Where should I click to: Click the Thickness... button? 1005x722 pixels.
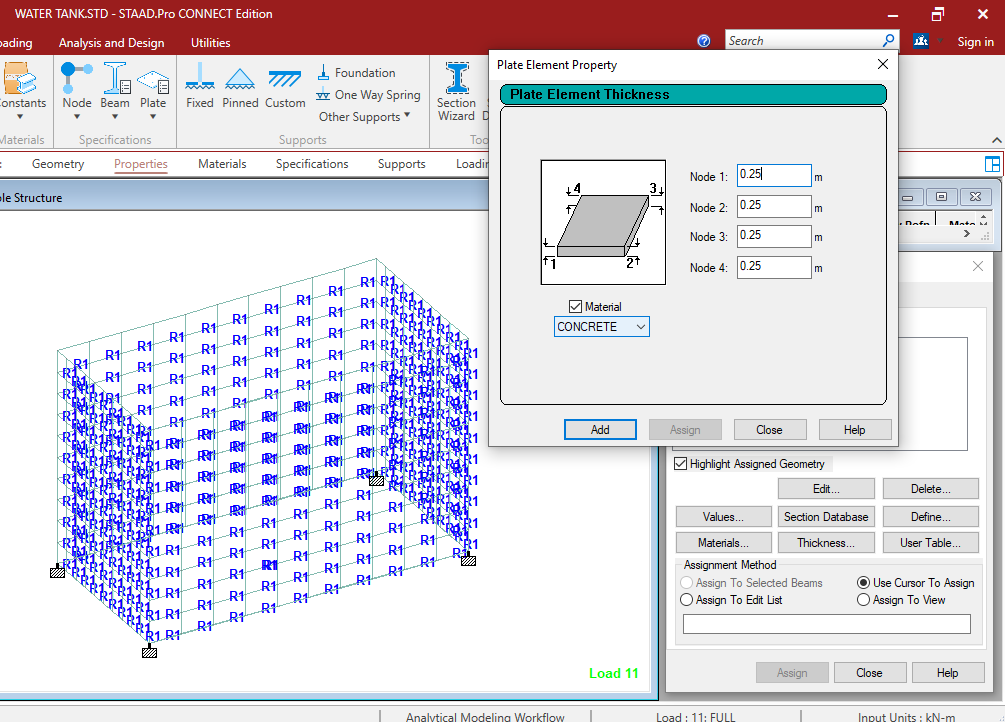pyautogui.click(x=826, y=543)
